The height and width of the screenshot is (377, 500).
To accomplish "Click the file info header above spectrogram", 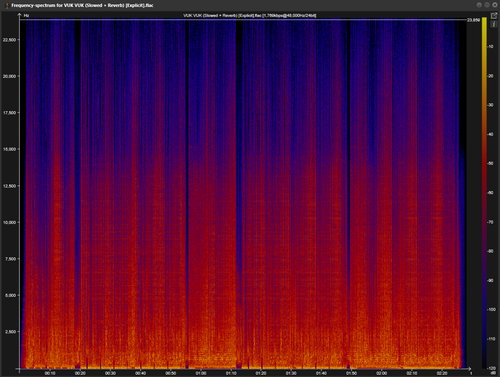I will (x=250, y=15).
